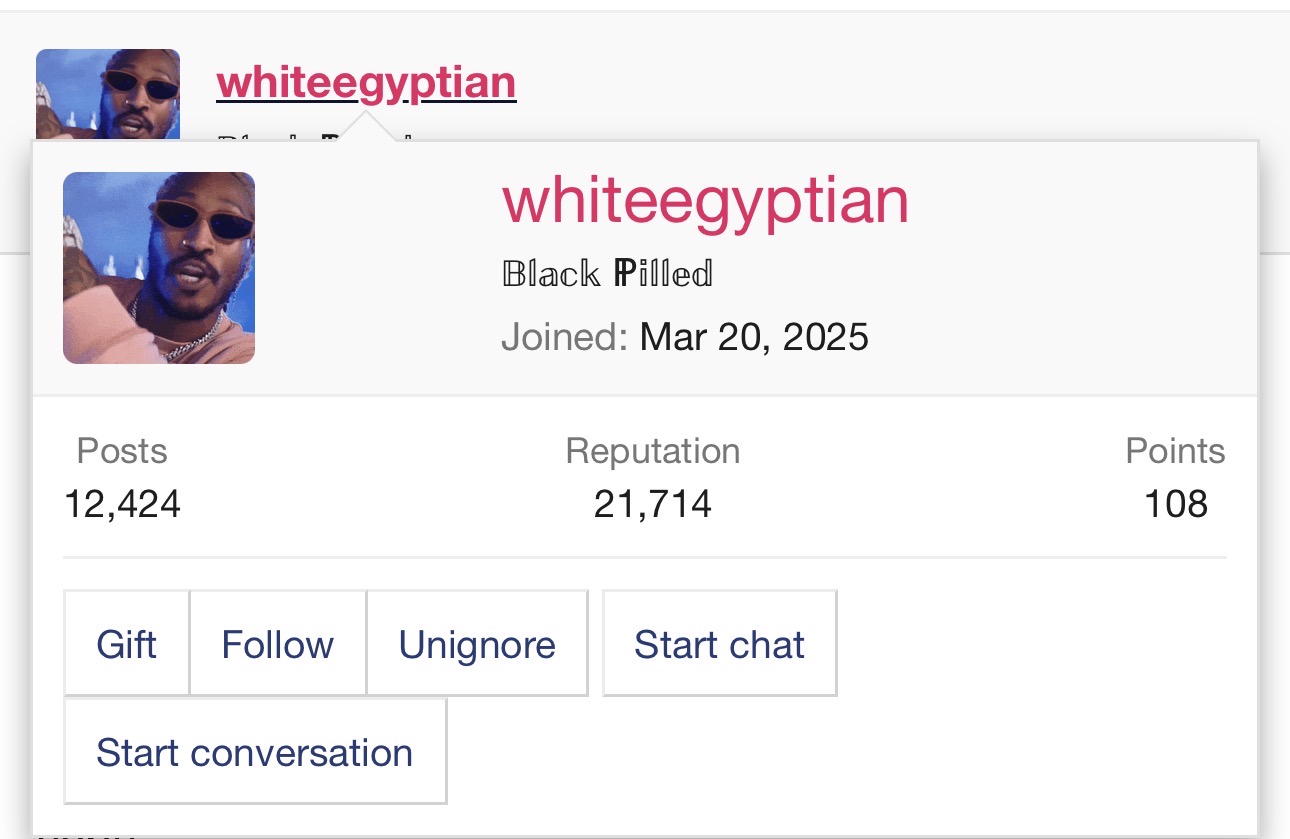Select the Black Pilled user title in card
This screenshot has height=839, width=1290.
(x=607, y=273)
